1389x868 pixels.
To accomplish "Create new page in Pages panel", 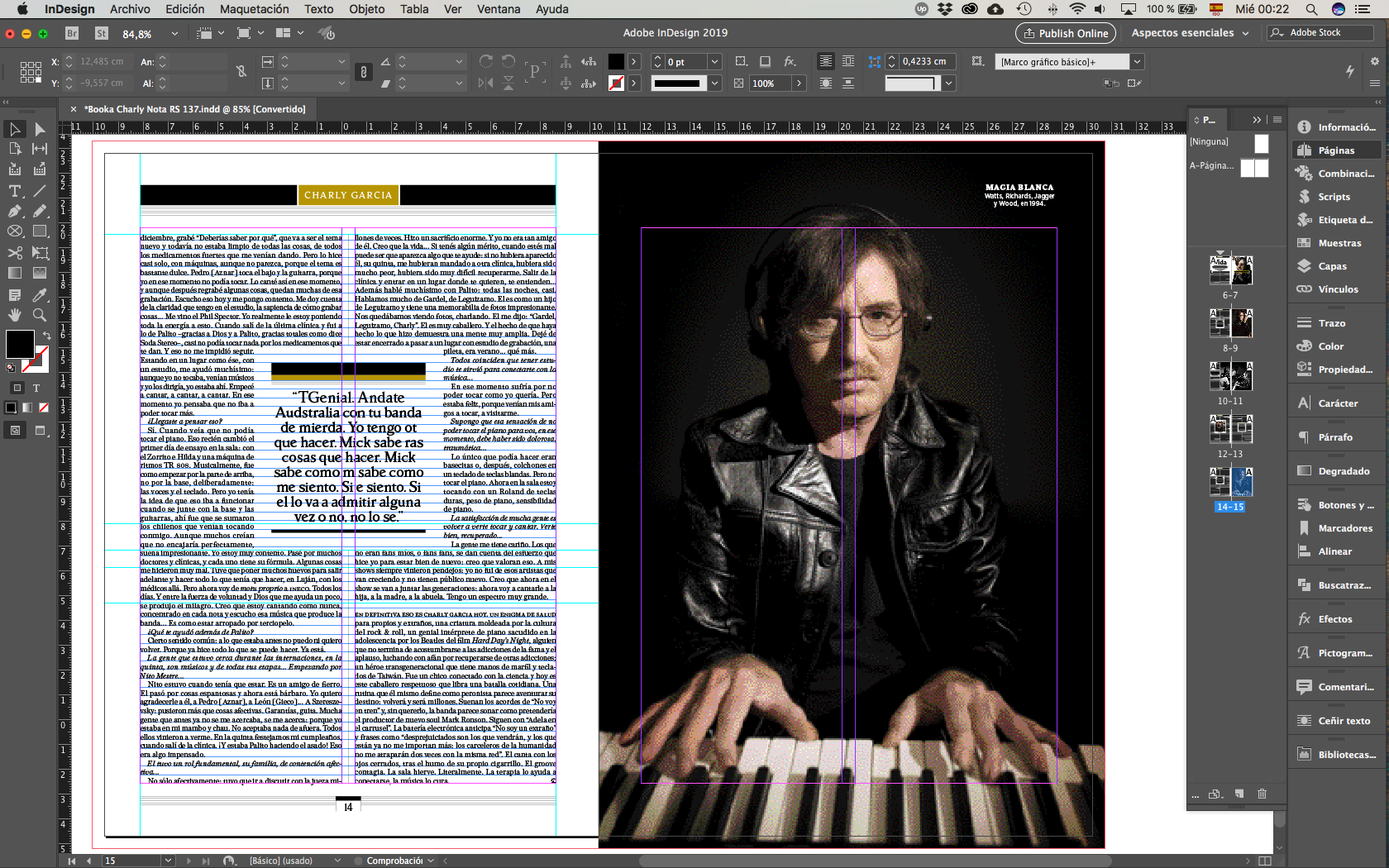I will click(x=1239, y=794).
